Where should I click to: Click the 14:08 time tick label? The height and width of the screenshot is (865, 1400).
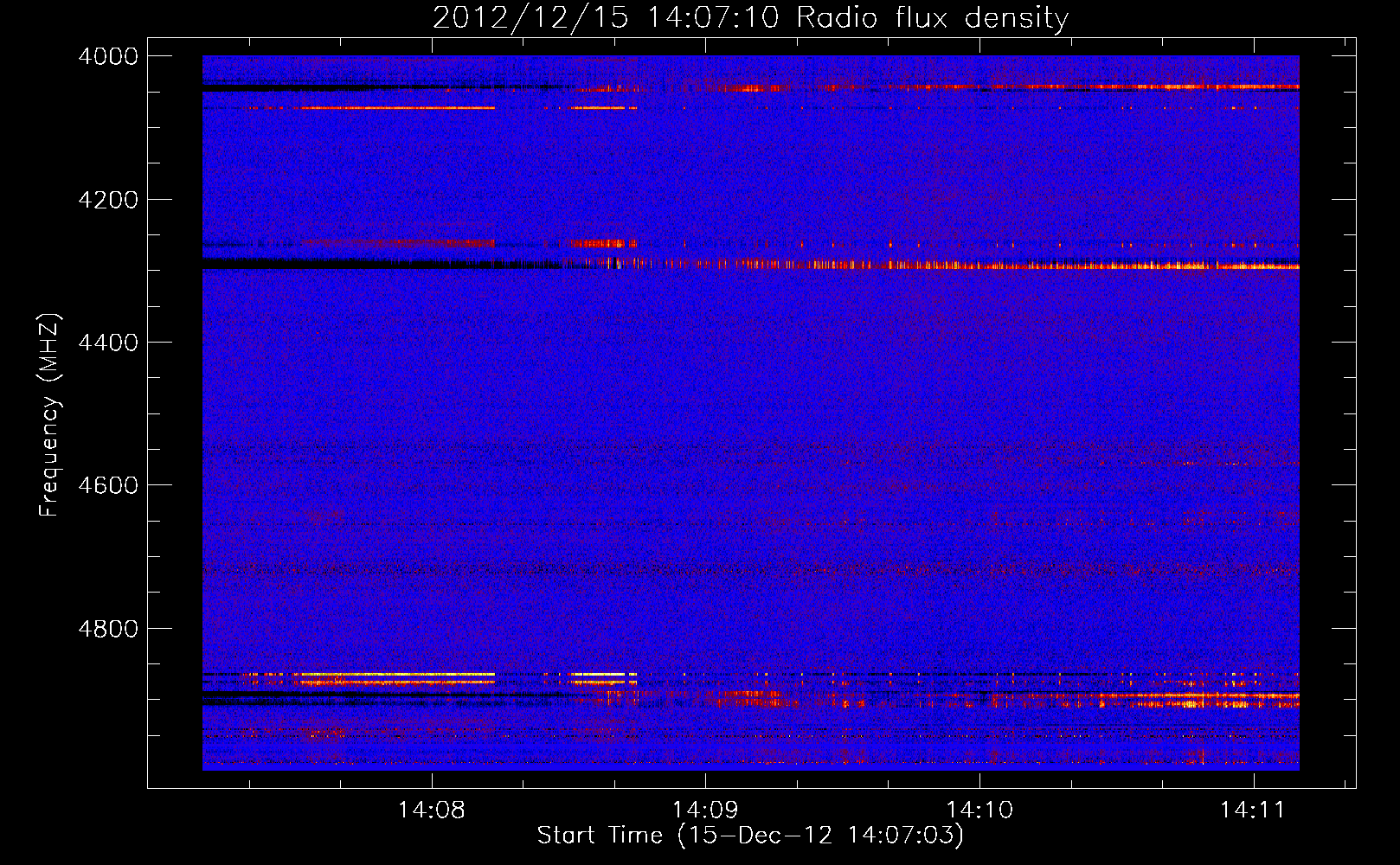tap(431, 811)
